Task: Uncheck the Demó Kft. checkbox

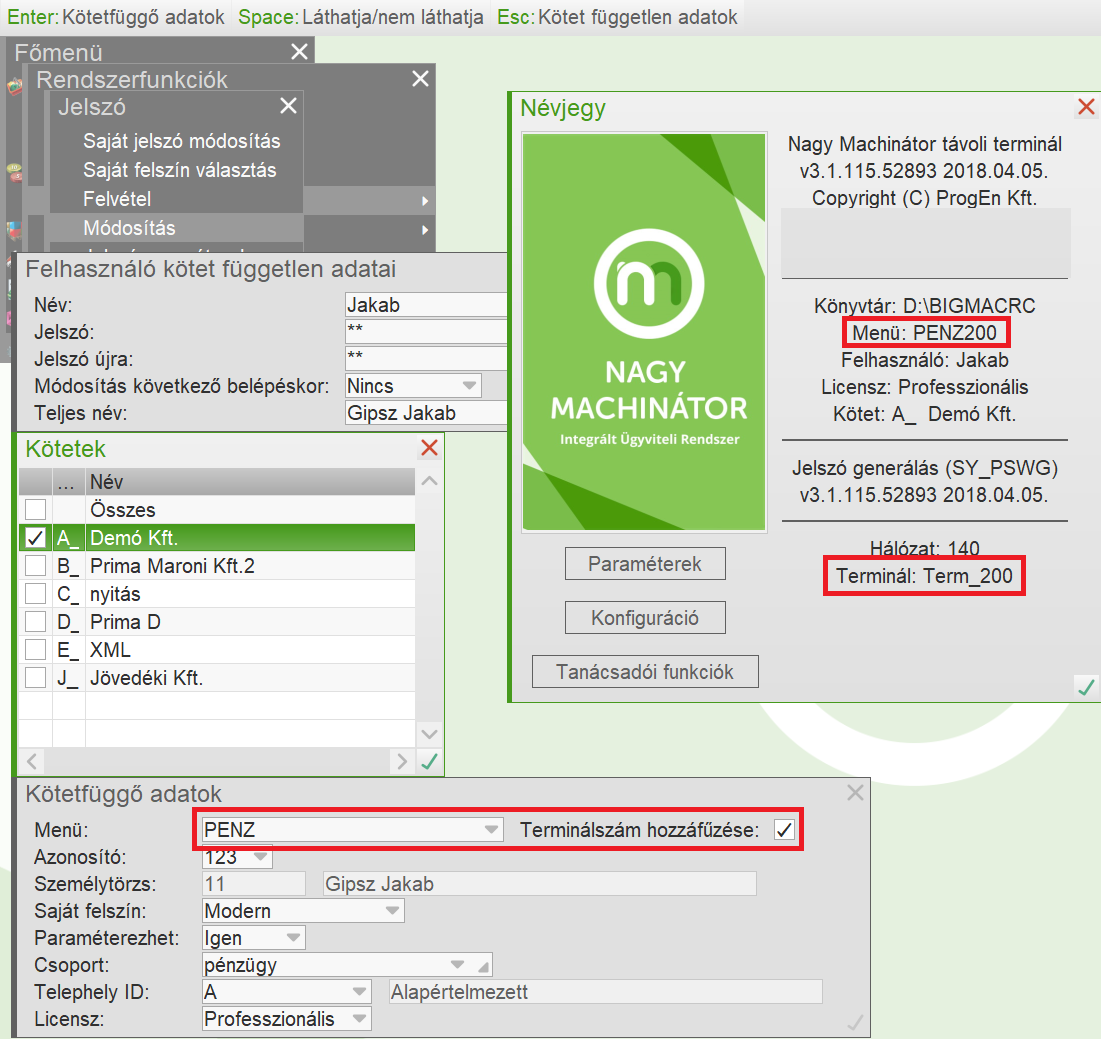Action: pyautogui.click(x=35, y=538)
